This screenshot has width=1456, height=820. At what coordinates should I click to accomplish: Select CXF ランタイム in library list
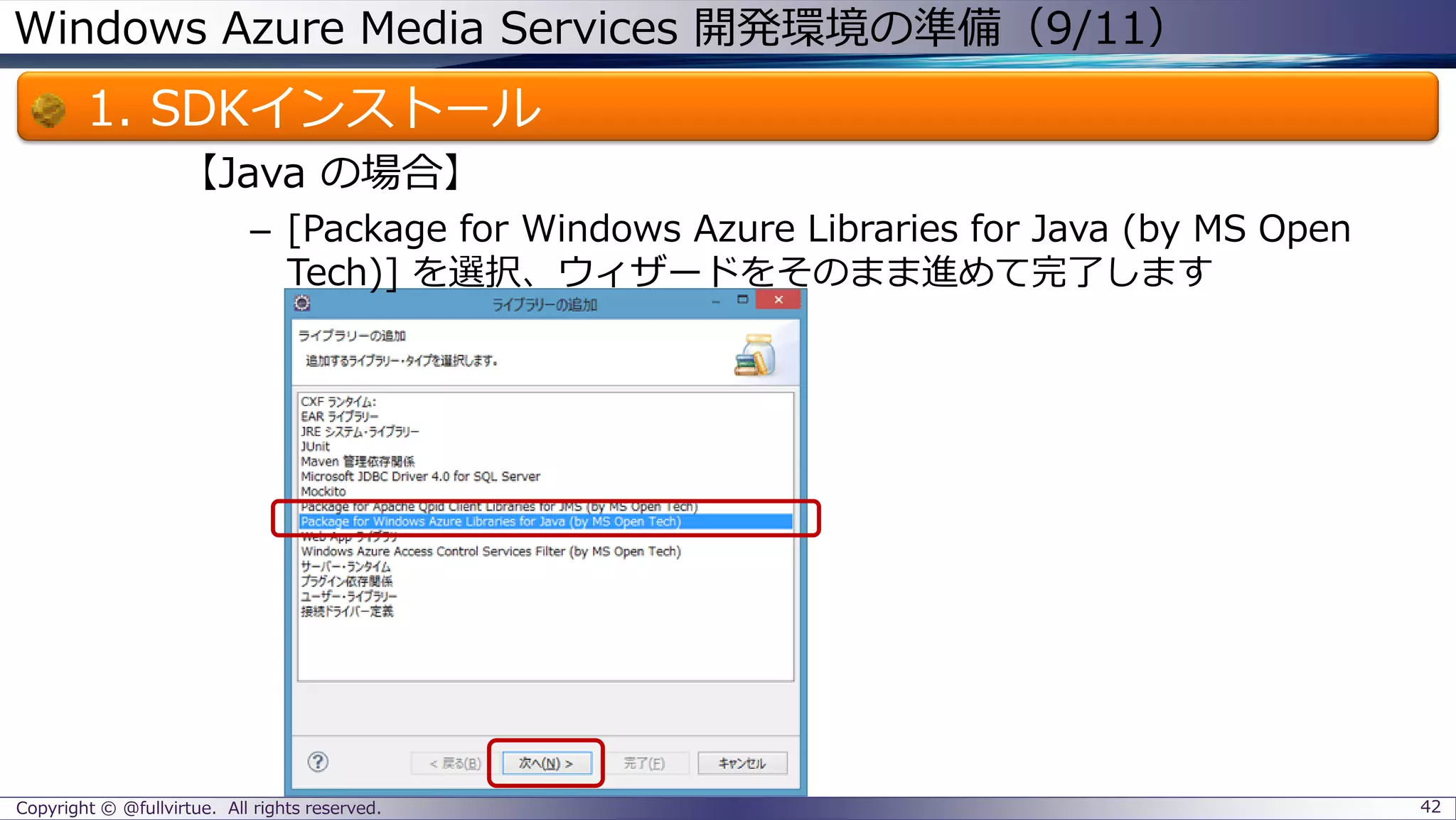(546, 402)
